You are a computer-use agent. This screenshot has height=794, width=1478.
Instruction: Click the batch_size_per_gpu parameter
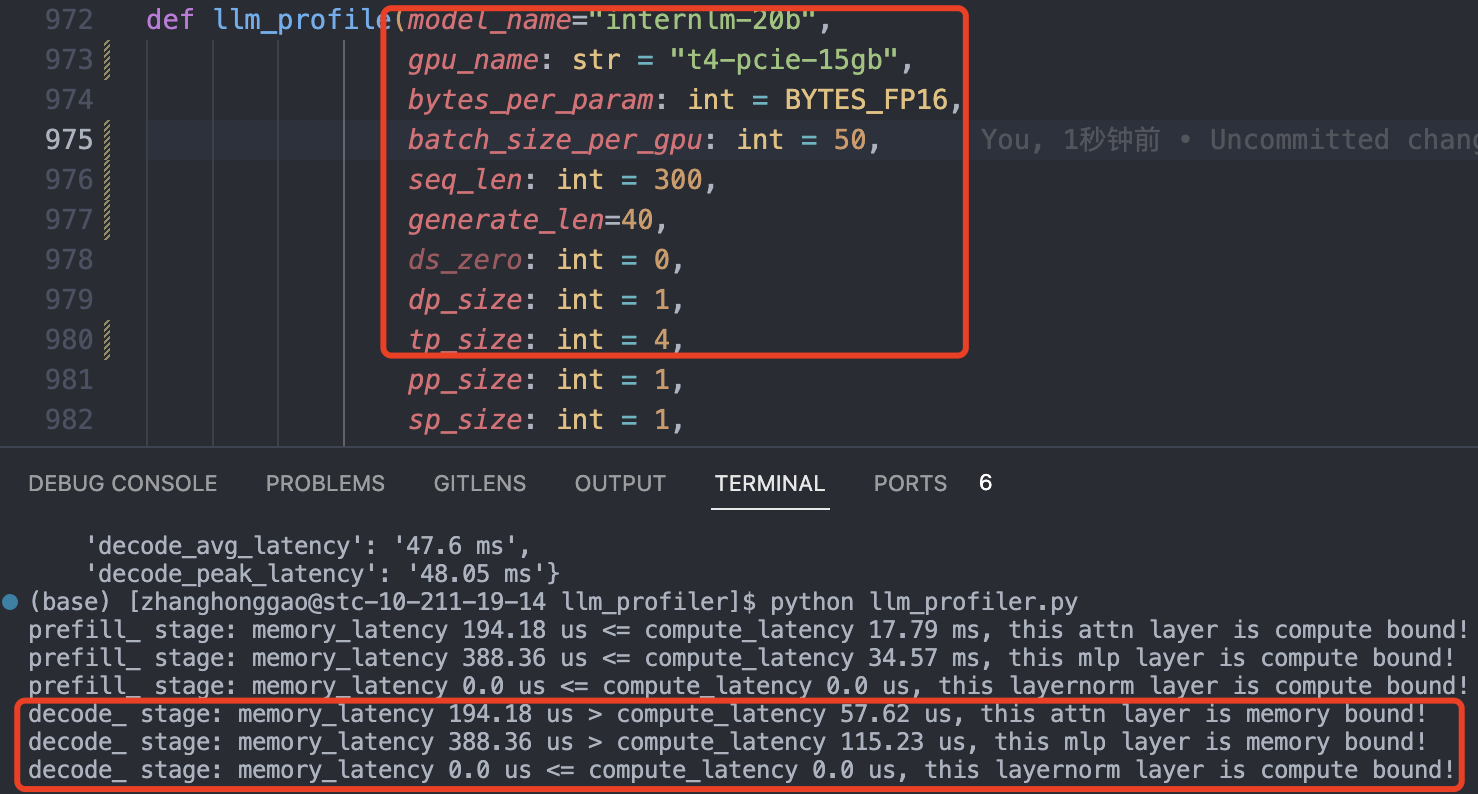555,140
